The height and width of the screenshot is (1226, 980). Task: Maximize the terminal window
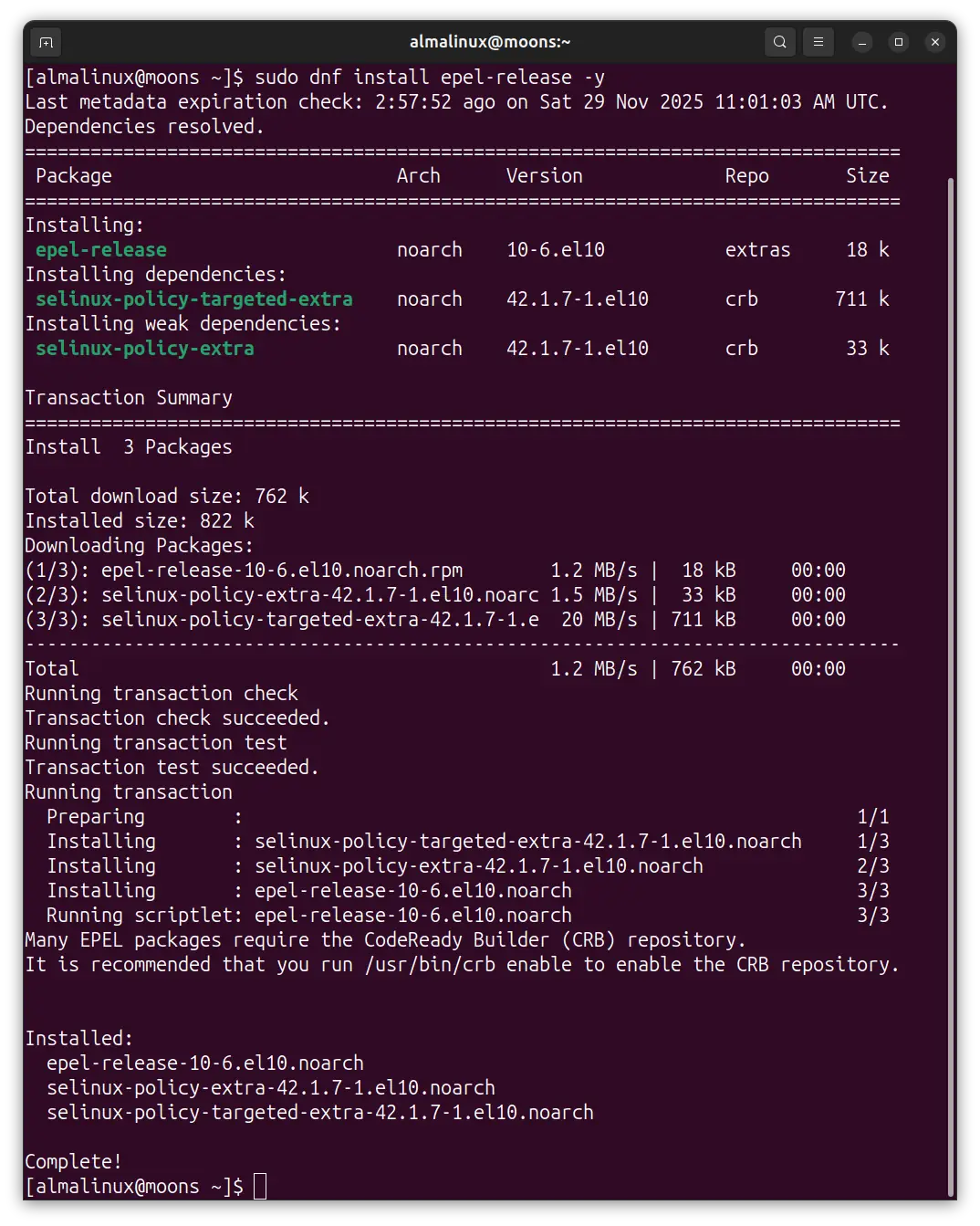click(x=899, y=42)
